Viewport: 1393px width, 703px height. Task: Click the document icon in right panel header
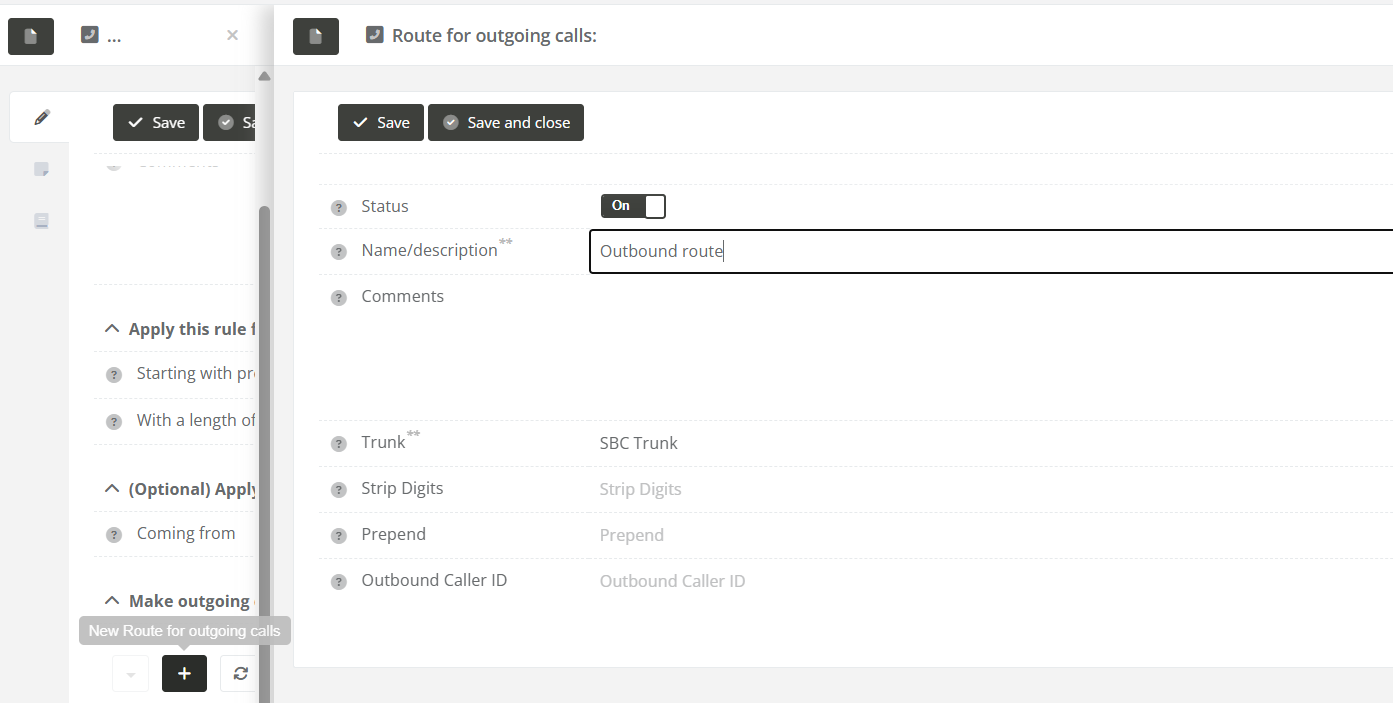pos(316,36)
